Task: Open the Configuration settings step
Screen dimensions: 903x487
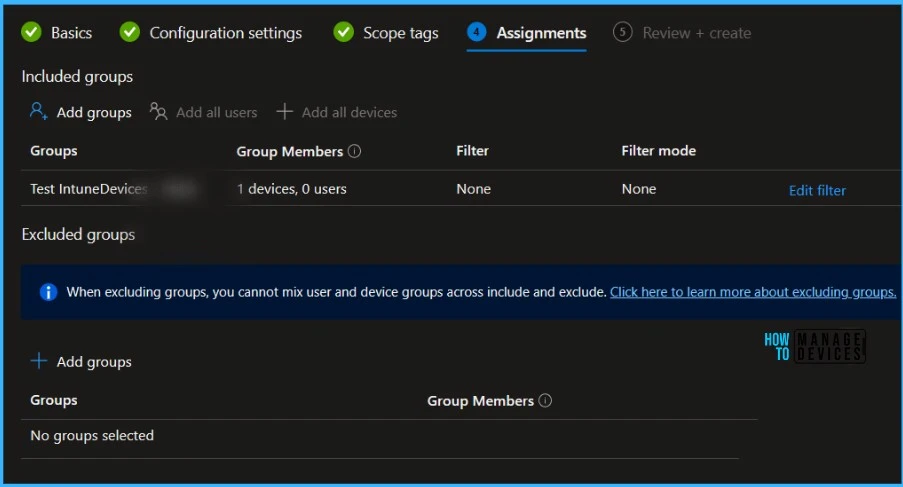Action: 225,33
